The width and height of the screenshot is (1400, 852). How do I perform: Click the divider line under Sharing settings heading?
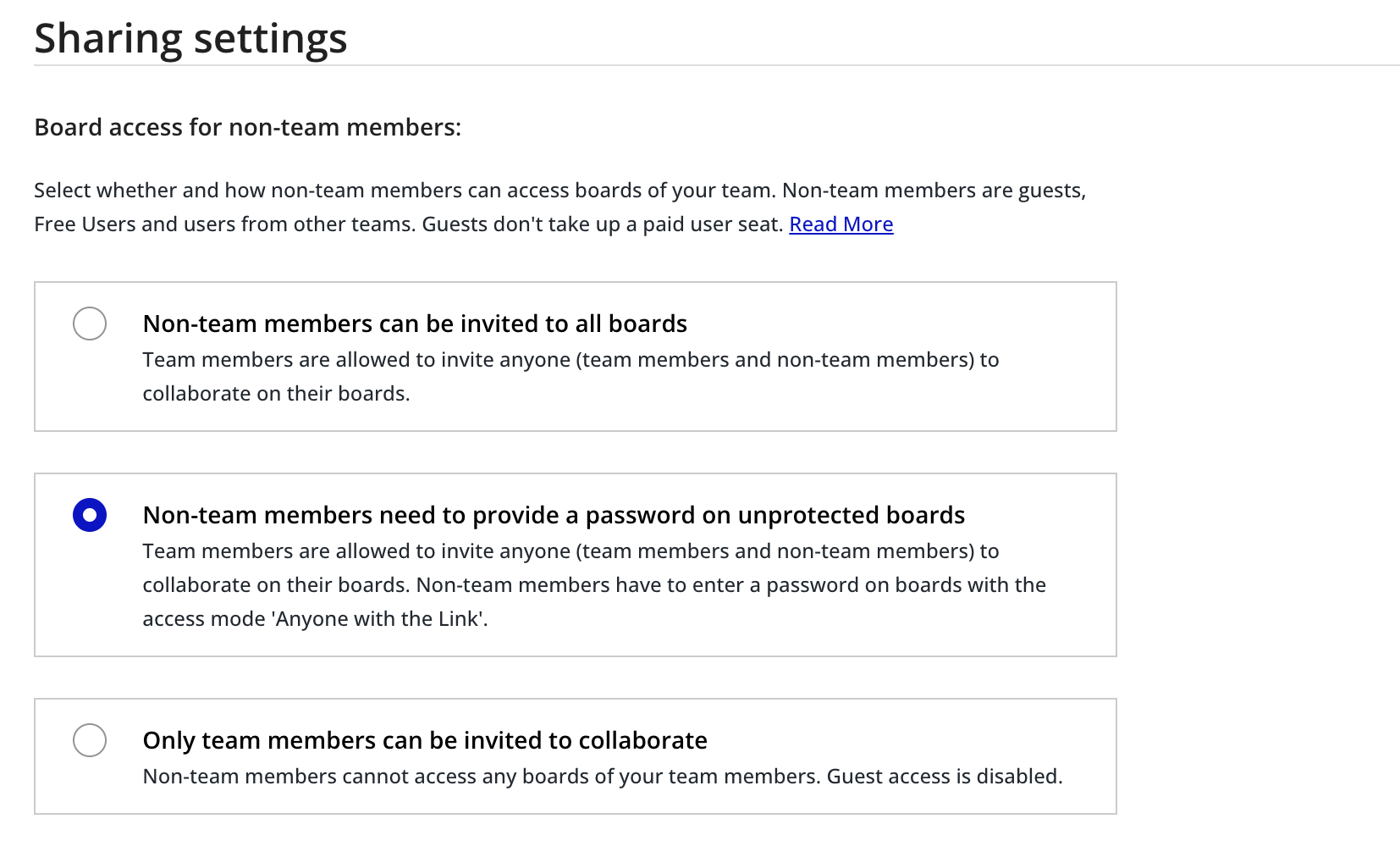pyautogui.click(x=716, y=65)
